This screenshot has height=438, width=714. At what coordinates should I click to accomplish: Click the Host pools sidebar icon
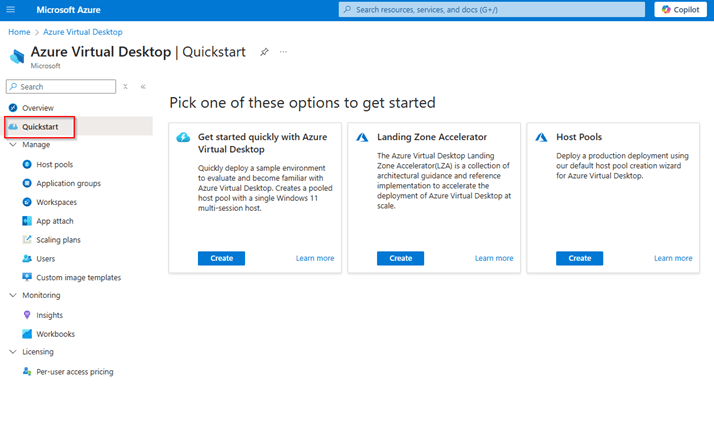pyautogui.click(x=27, y=164)
